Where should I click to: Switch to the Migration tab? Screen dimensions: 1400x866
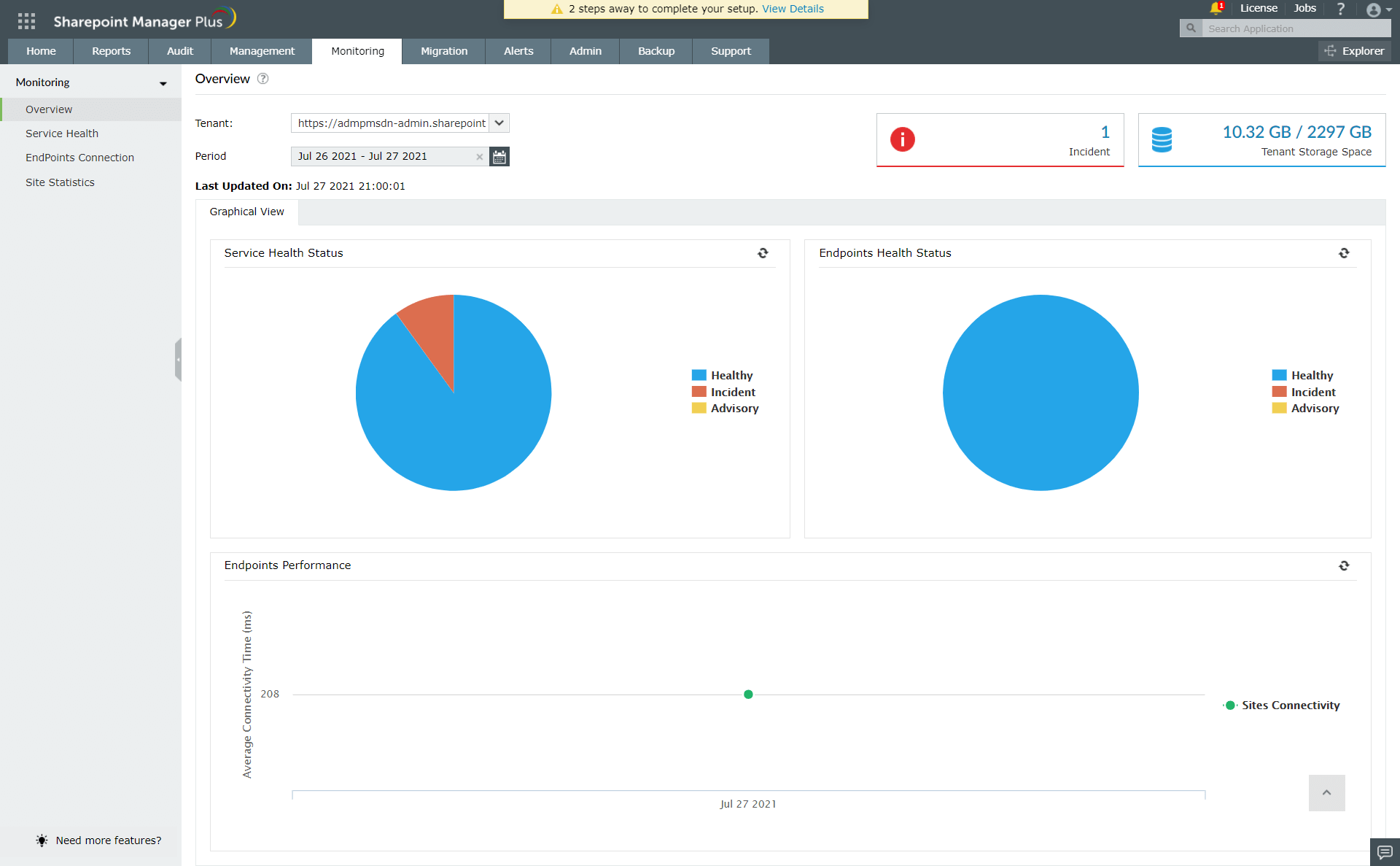coord(443,51)
